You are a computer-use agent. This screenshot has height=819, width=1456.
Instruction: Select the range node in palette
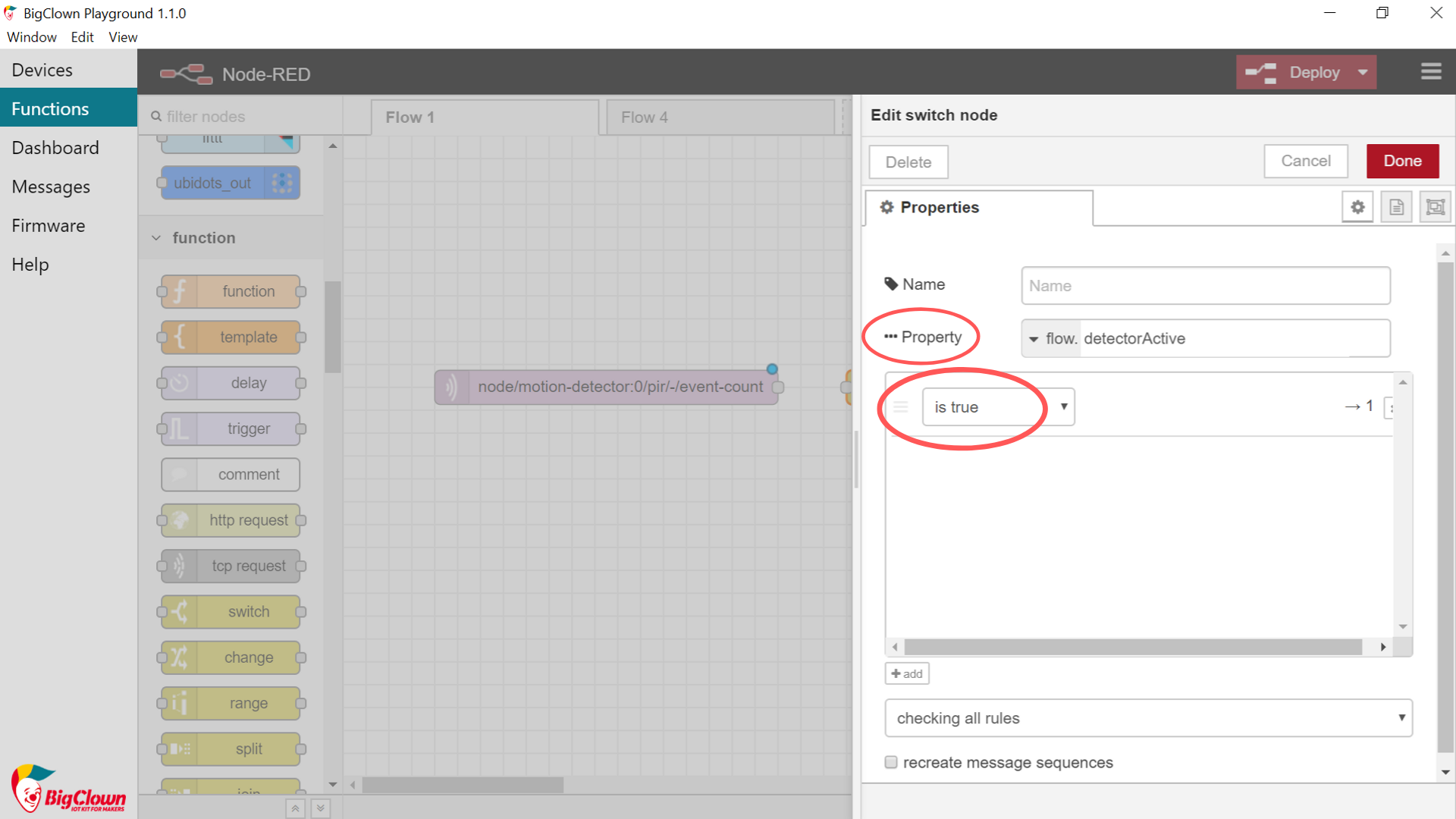(231, 704)
